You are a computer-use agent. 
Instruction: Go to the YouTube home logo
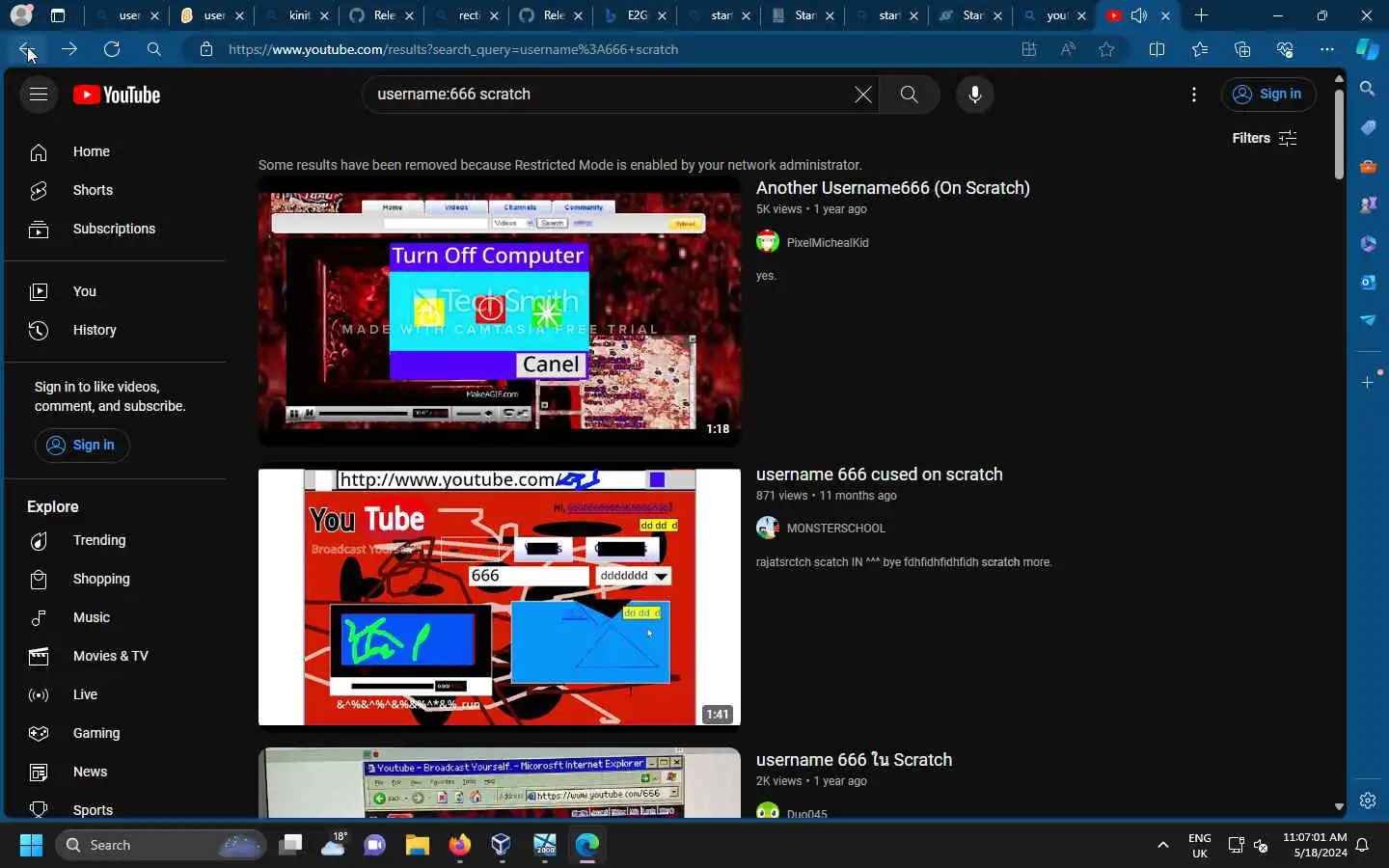point(117,95)
